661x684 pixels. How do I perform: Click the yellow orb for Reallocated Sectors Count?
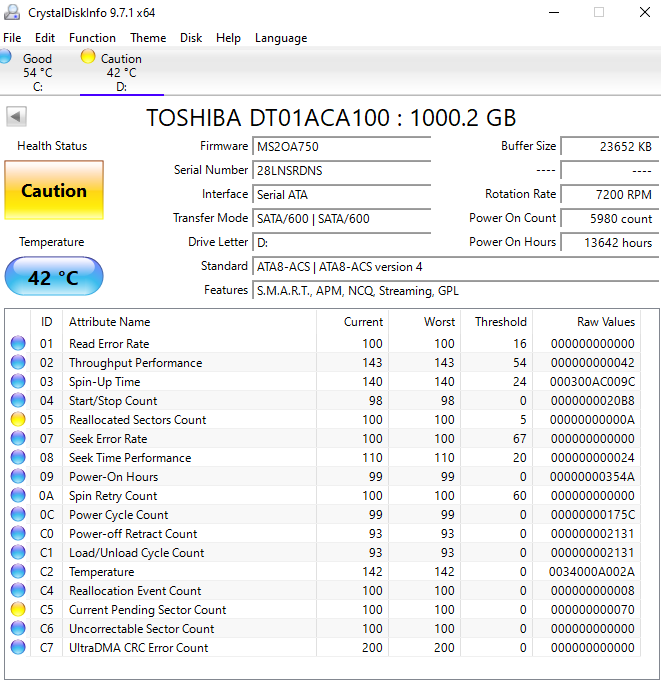pyautogui.click(x=18, y=419)
